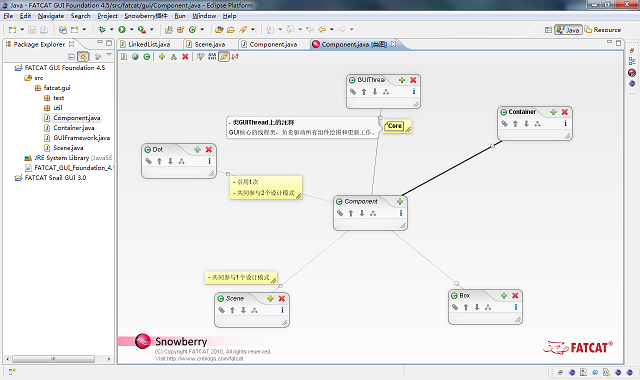Click the red X delete icon in diagram toolbar

coord(185,57)
